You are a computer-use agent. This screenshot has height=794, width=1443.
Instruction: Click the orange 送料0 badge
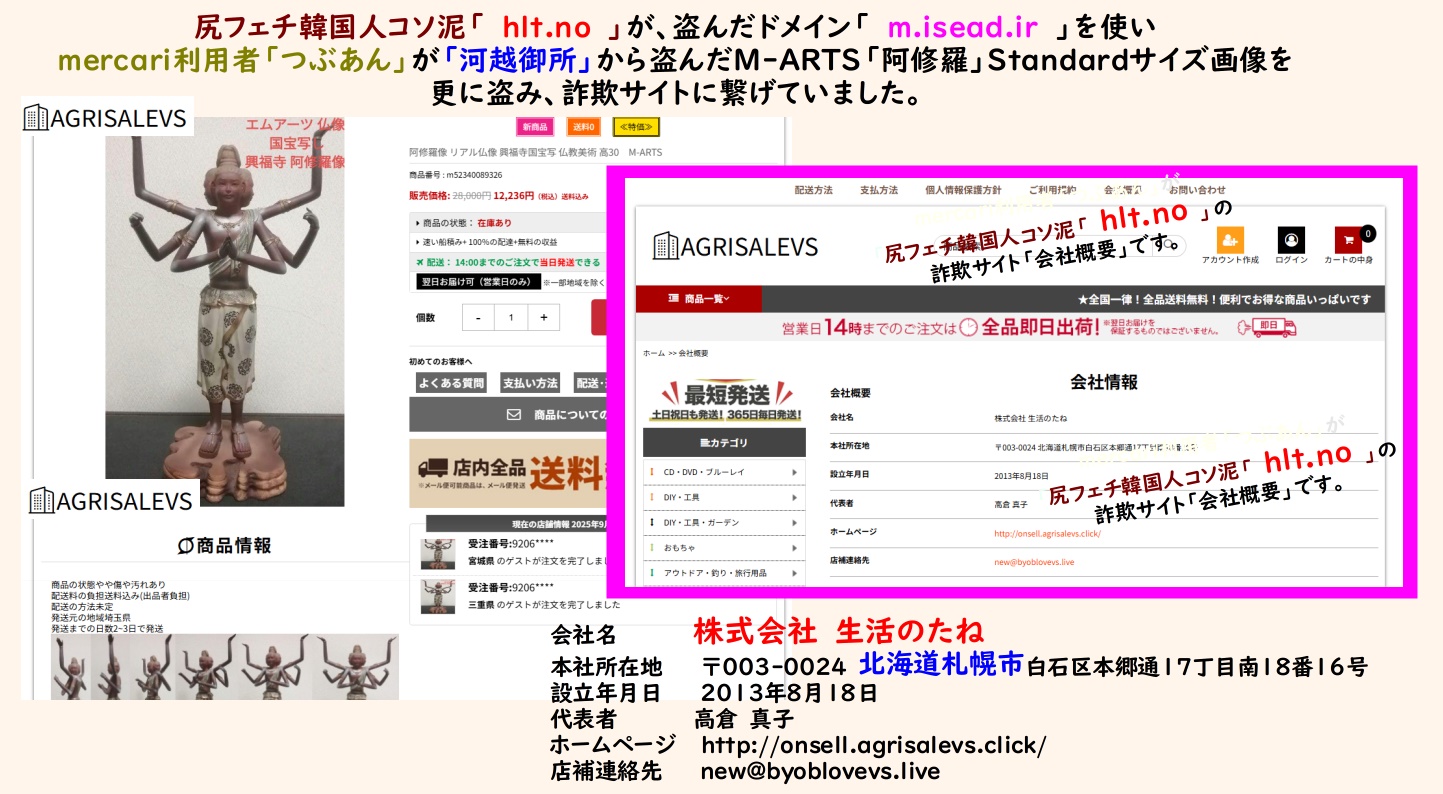click(583, 127)
